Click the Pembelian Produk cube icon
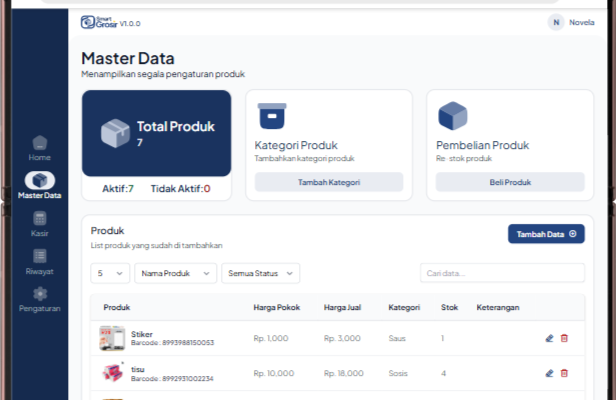The image size is (616, 400). pos(453,116)
